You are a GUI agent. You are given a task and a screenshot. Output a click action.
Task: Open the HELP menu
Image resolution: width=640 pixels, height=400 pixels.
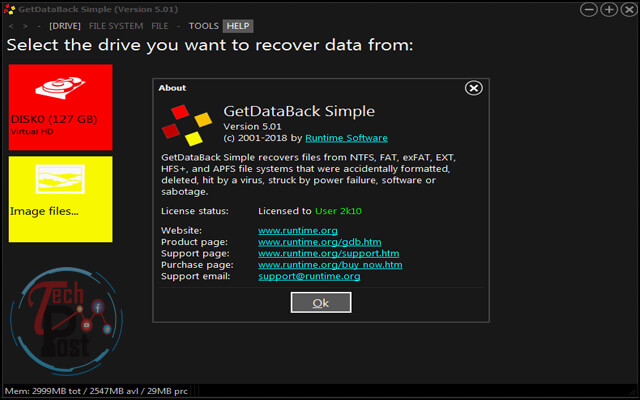(x=238, y=26)
